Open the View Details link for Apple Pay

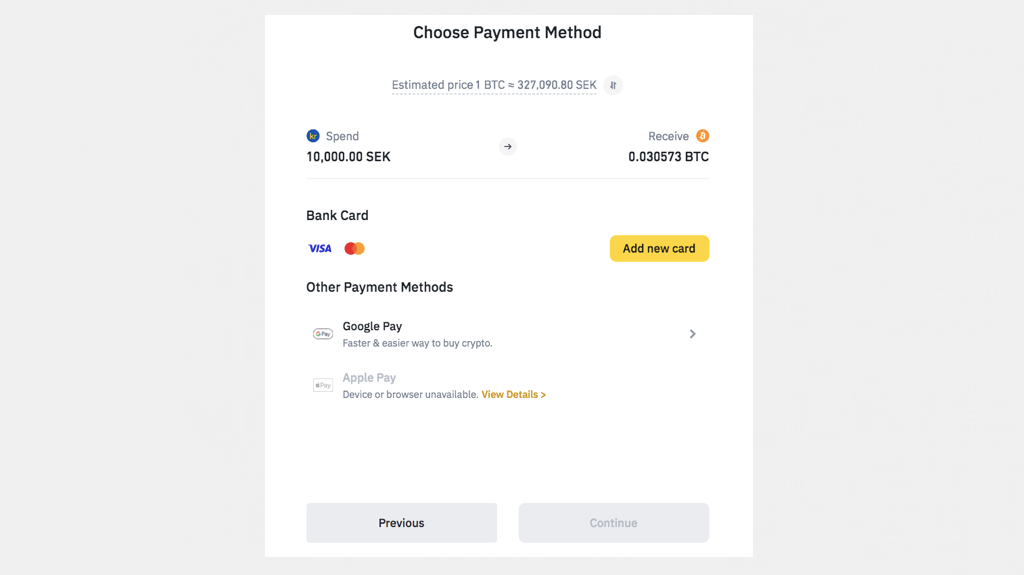pyautogui.click(x=513, y=395)
